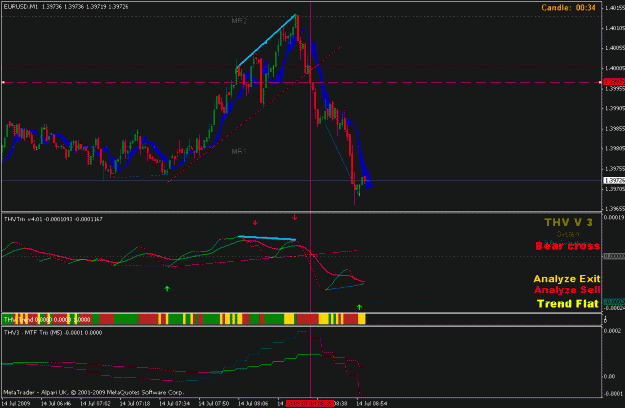The width and height of the screenshot is (625, 408).
Task: Click the Analyze Sell label
Action: click(x=567, y=290)
